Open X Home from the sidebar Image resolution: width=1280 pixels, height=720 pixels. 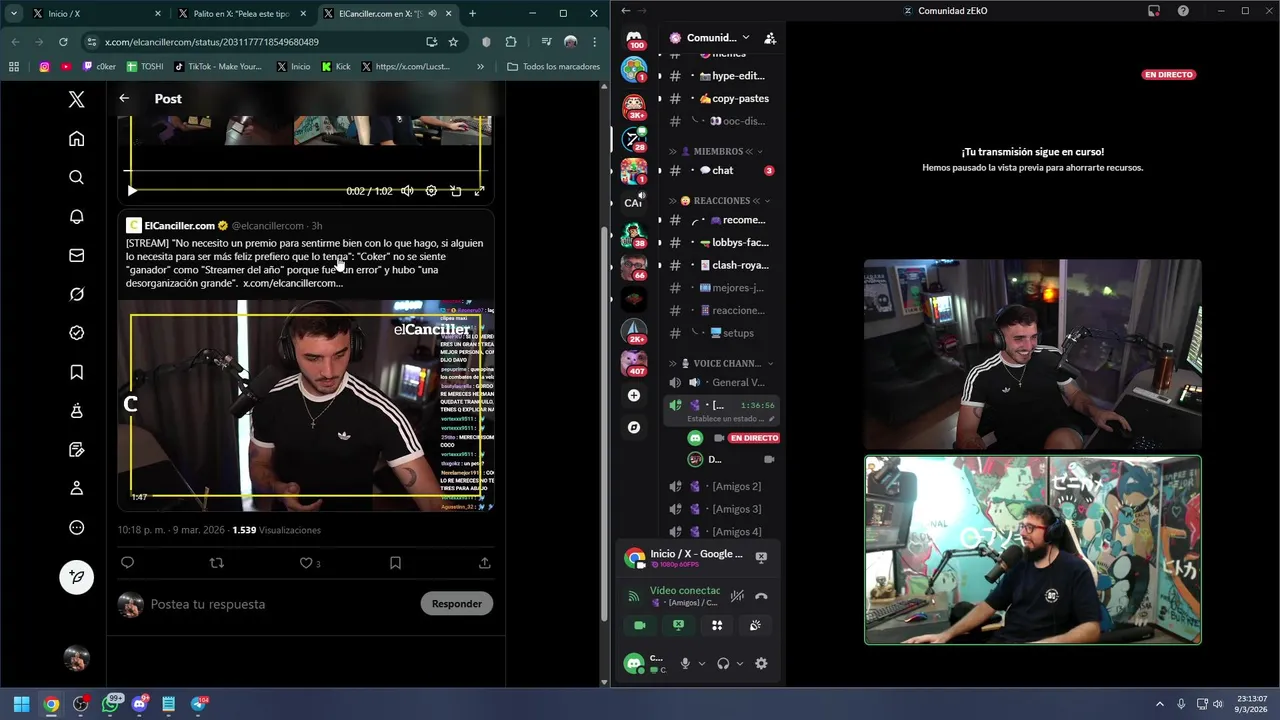click(76, 138)
